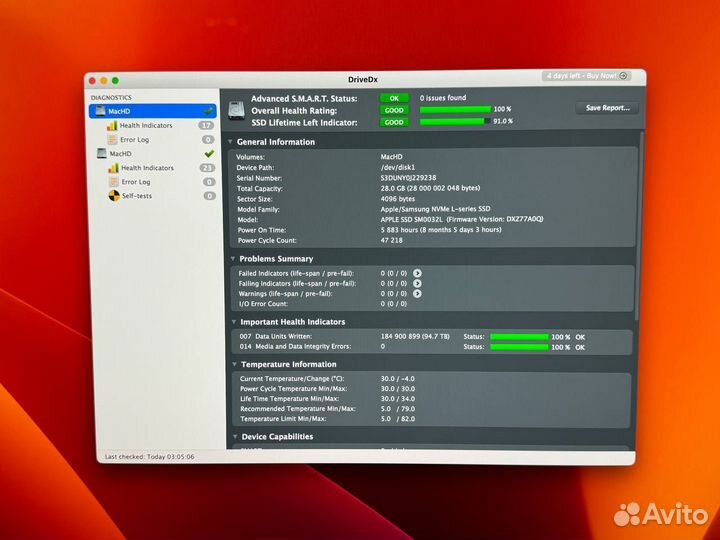Collapse the Temperature Information section

[x=230, y=365]
